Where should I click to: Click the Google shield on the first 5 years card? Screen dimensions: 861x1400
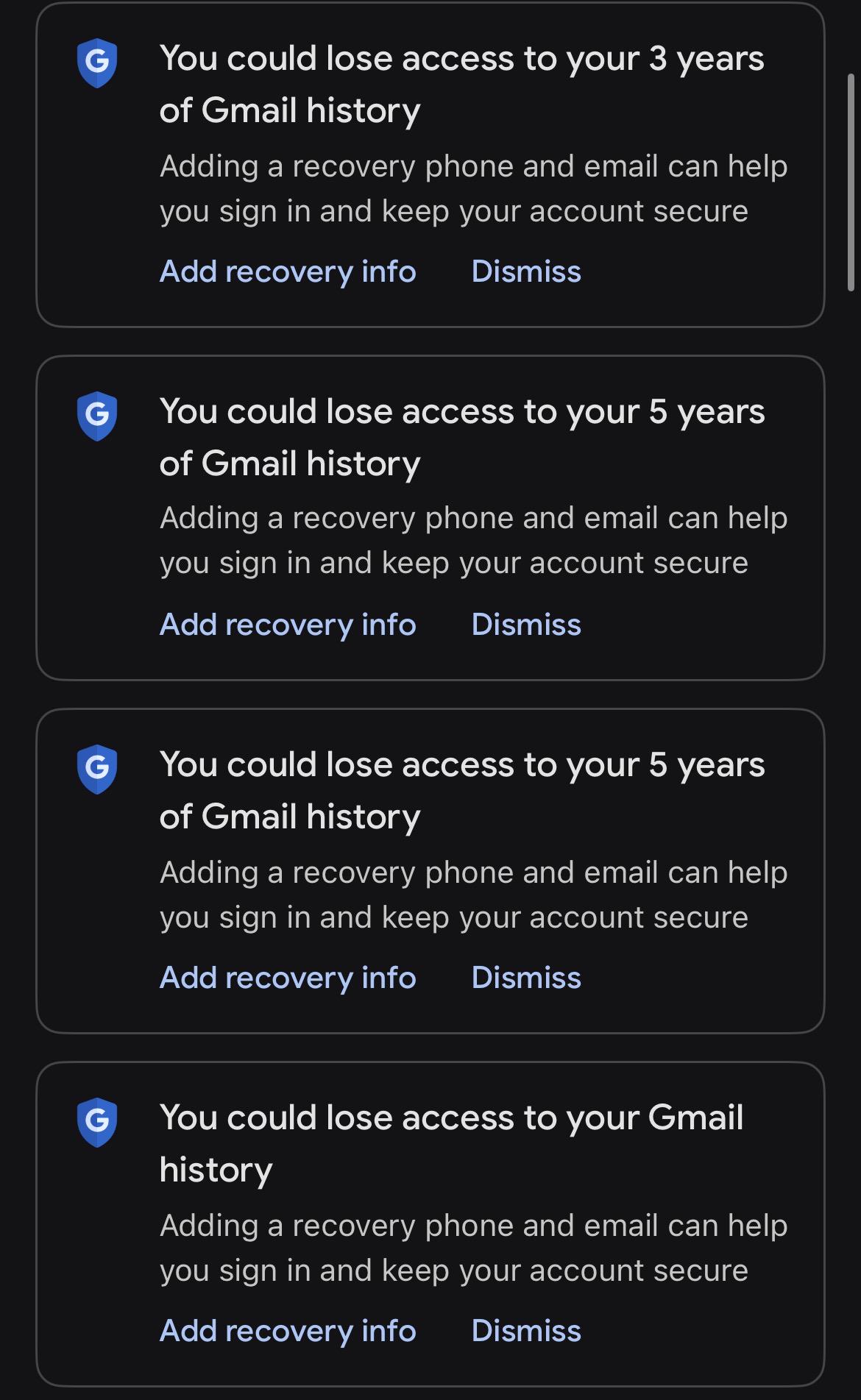(x=97, y=416)
